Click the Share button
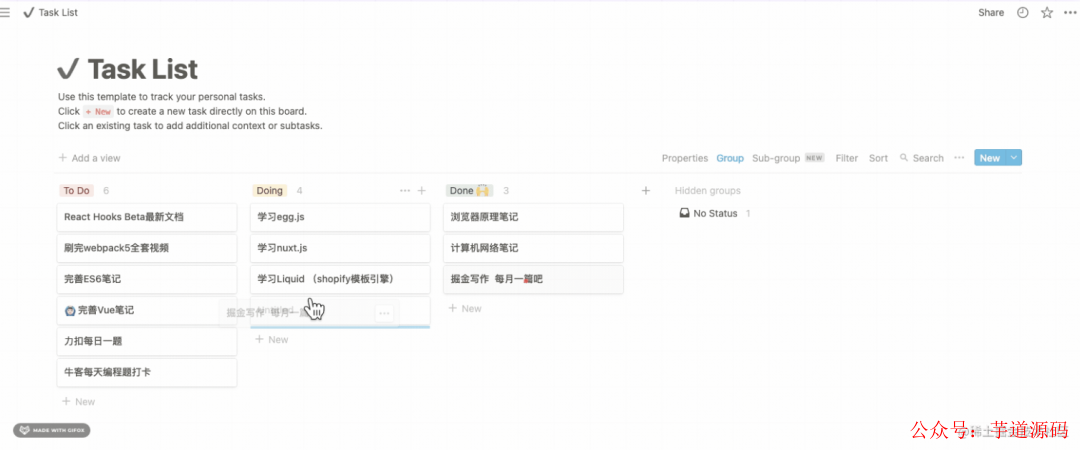1080x450 pixels. [x=991, y=12]
